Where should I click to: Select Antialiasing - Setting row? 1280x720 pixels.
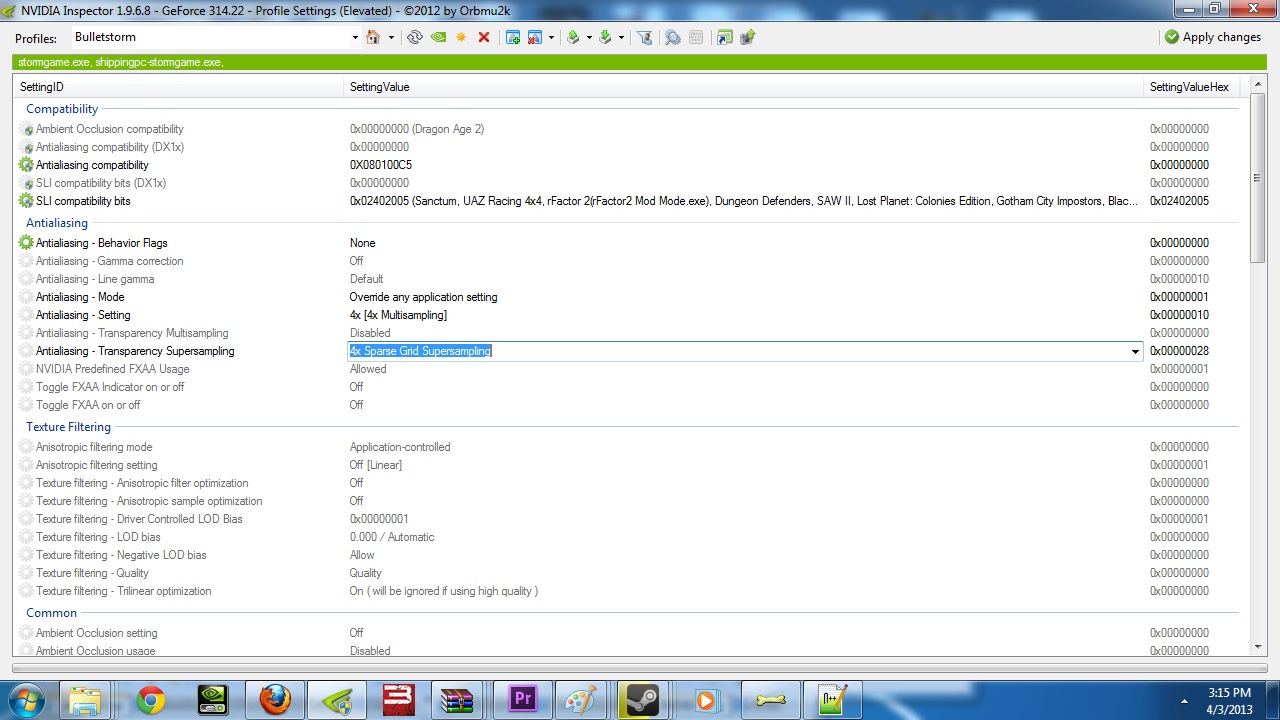coord(630,315)
